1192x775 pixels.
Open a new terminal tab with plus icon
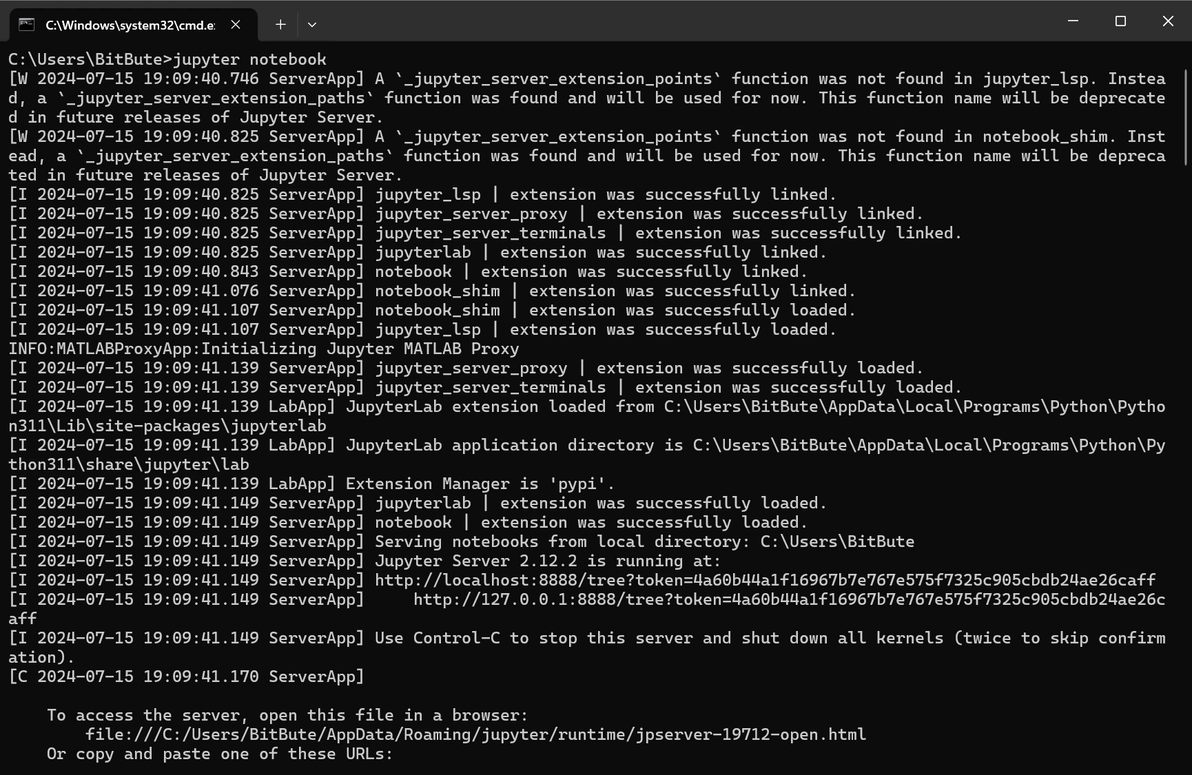pyautogui.click(x=281, y=24)
